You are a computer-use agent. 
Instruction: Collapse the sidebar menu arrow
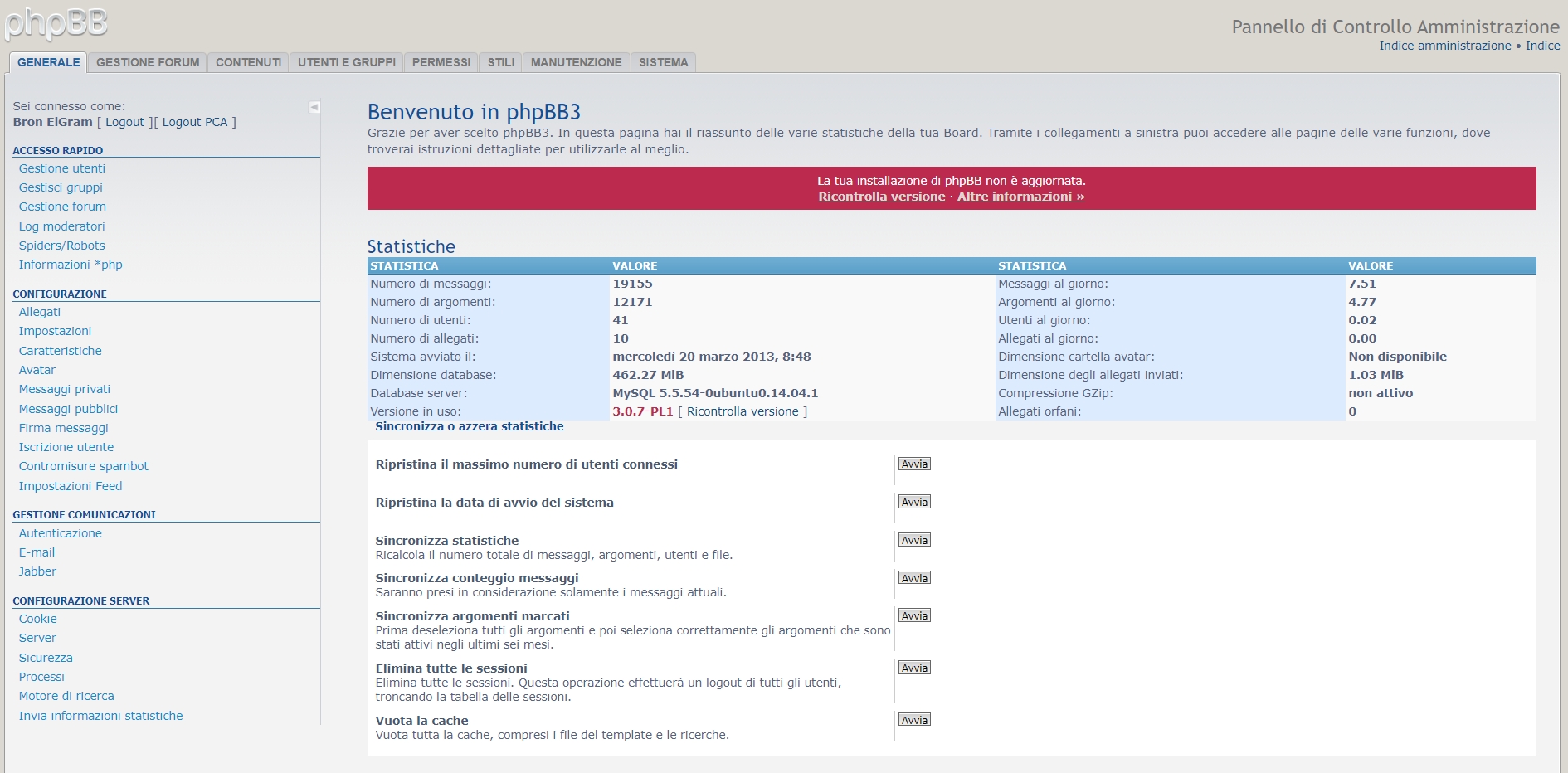(314, 107)
